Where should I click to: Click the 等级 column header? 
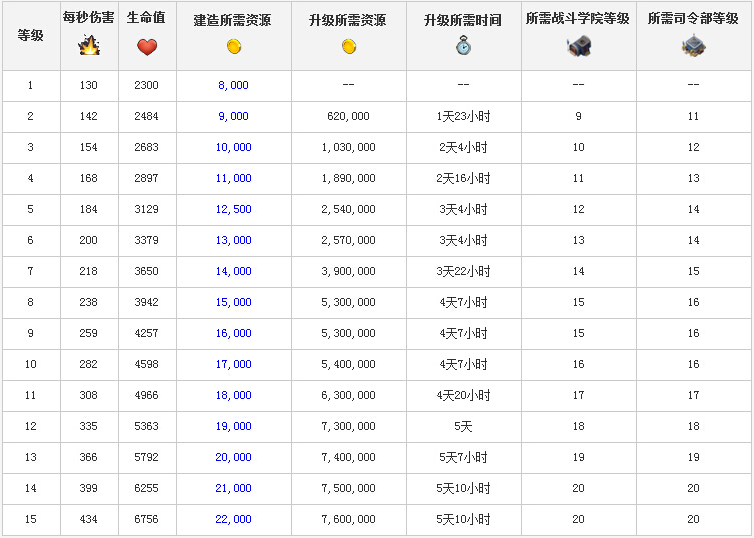coord(30,35)
